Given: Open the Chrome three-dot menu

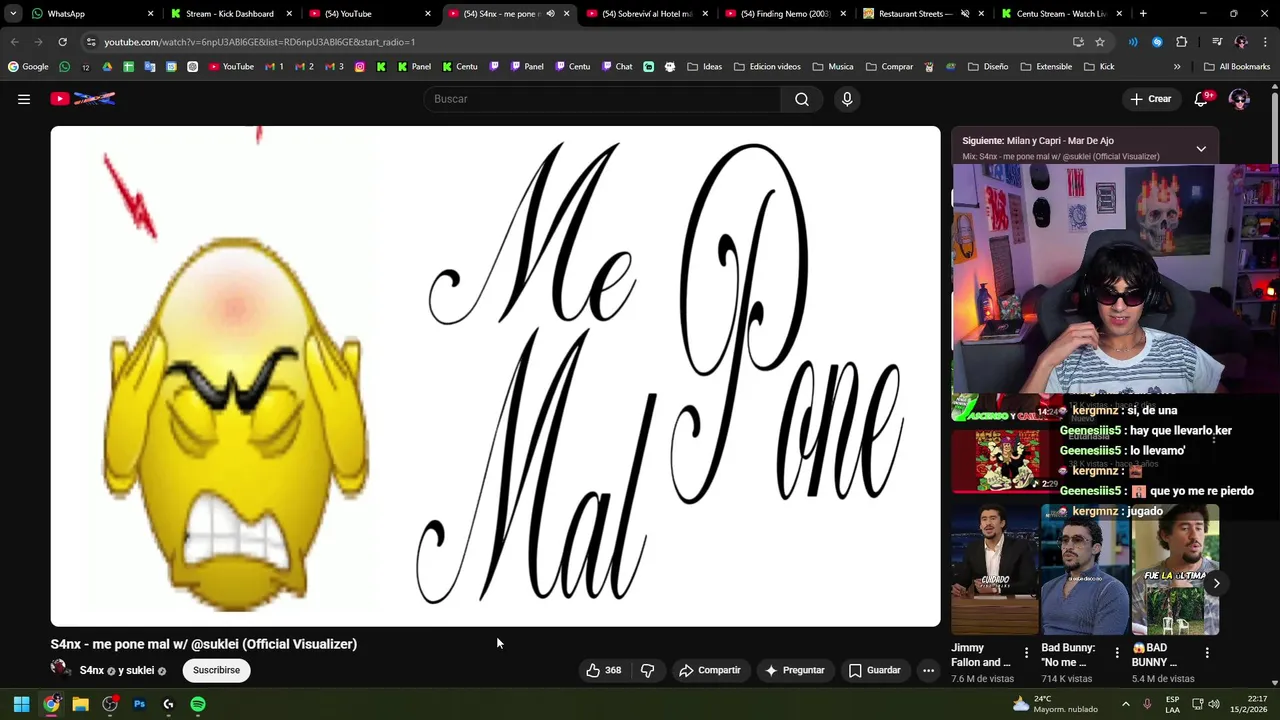Looking at the screenshot, I should coord(1266,42).
